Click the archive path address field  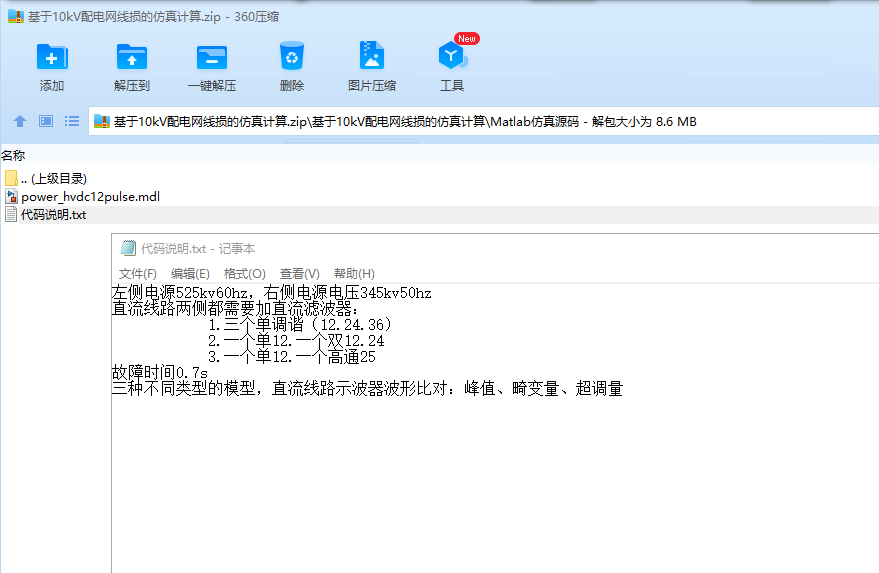coord(483,121)
